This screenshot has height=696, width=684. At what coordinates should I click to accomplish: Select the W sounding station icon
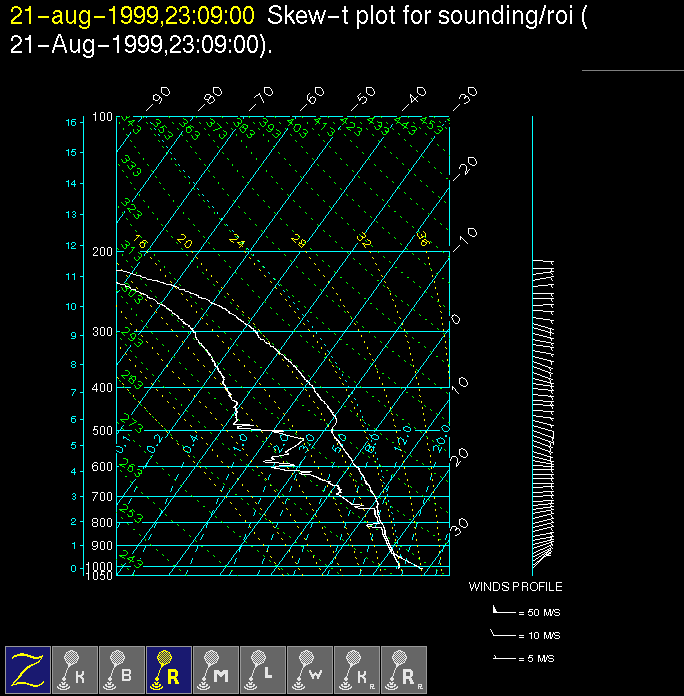(x=310, y=668)
